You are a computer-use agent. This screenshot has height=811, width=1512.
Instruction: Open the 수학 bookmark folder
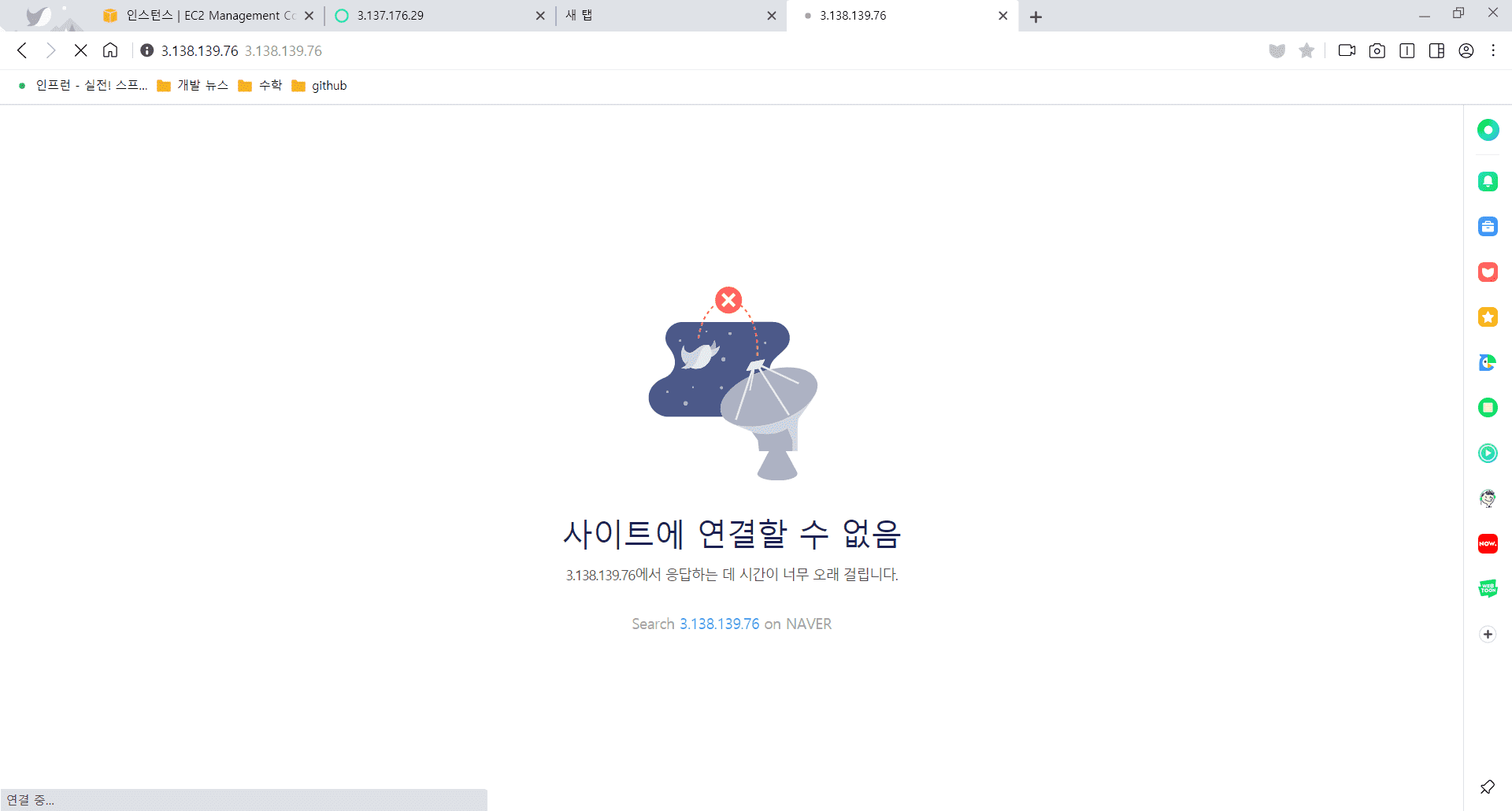(261, 85)
